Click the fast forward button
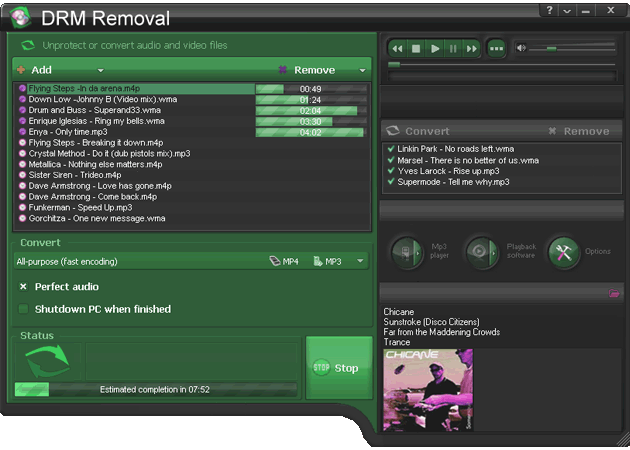Viewport: 630px width, 450px height. 471,48
